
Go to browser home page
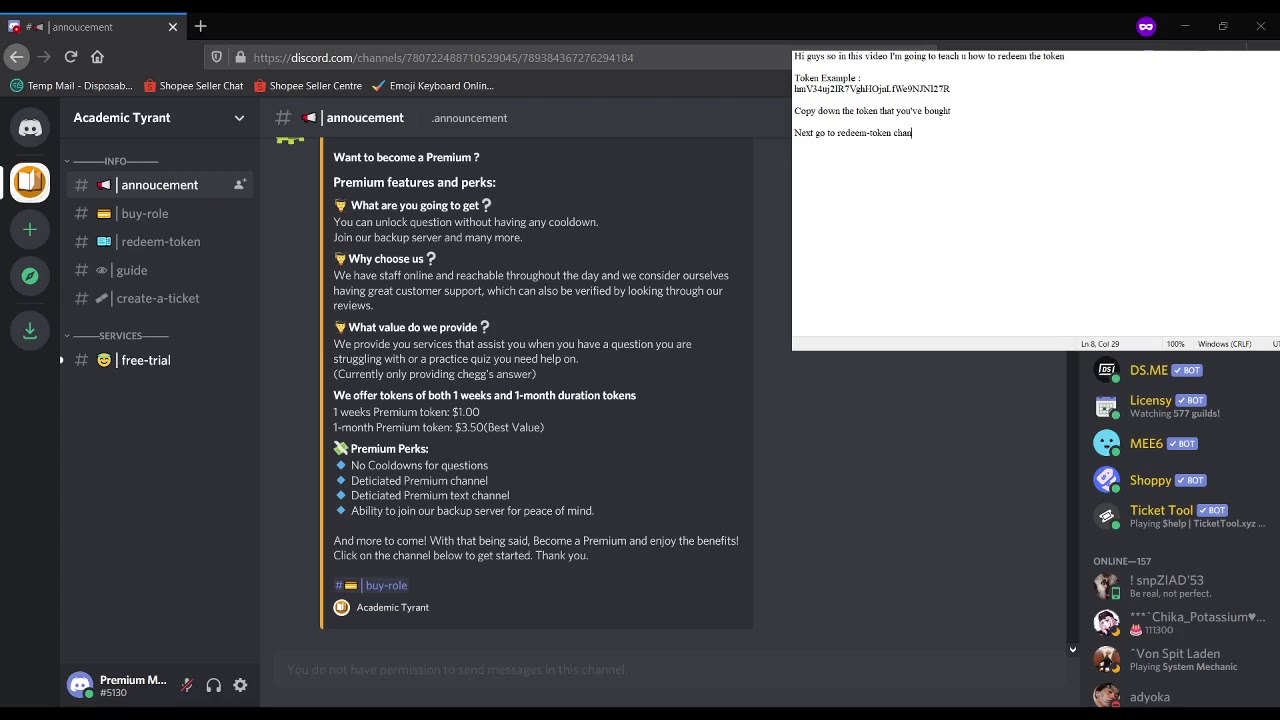[97, 57]
